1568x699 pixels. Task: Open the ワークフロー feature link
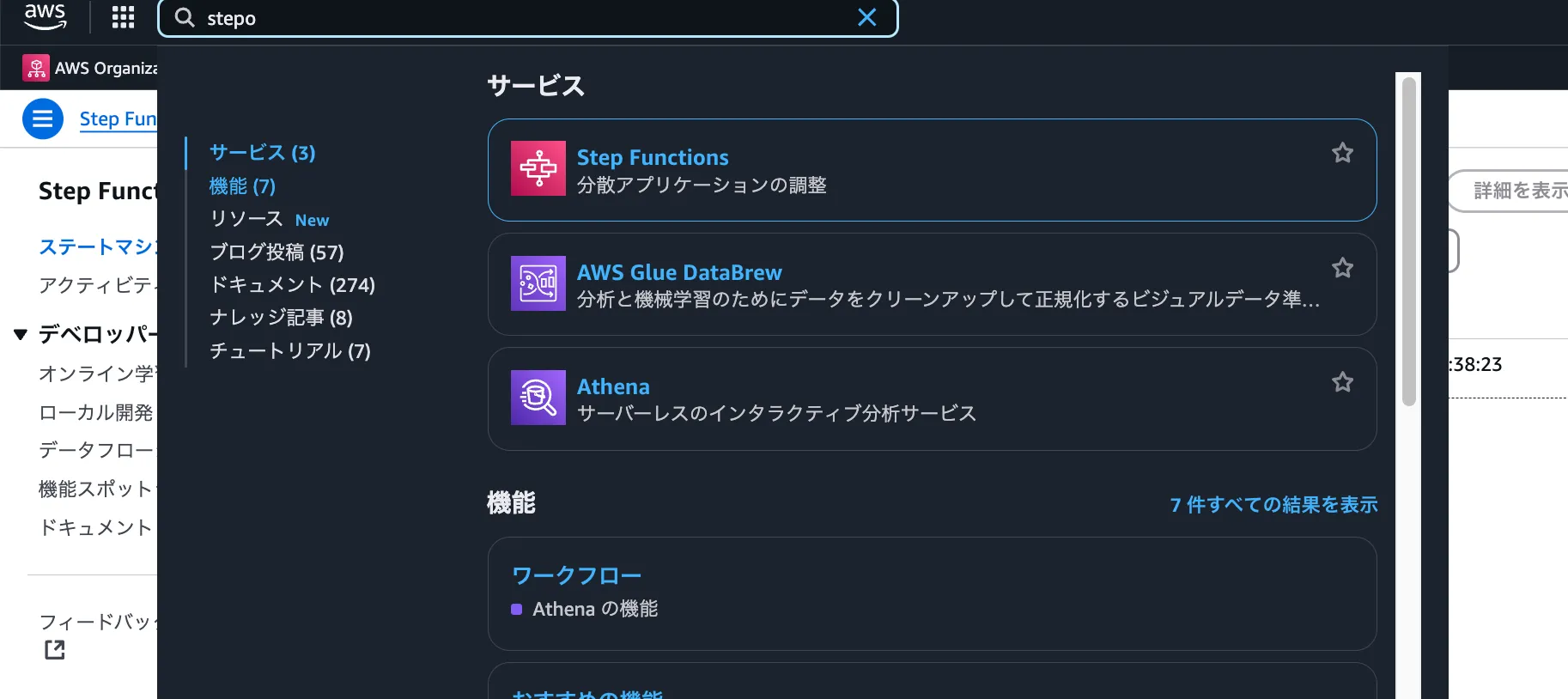pyautogui.click(x=576, y=575)
